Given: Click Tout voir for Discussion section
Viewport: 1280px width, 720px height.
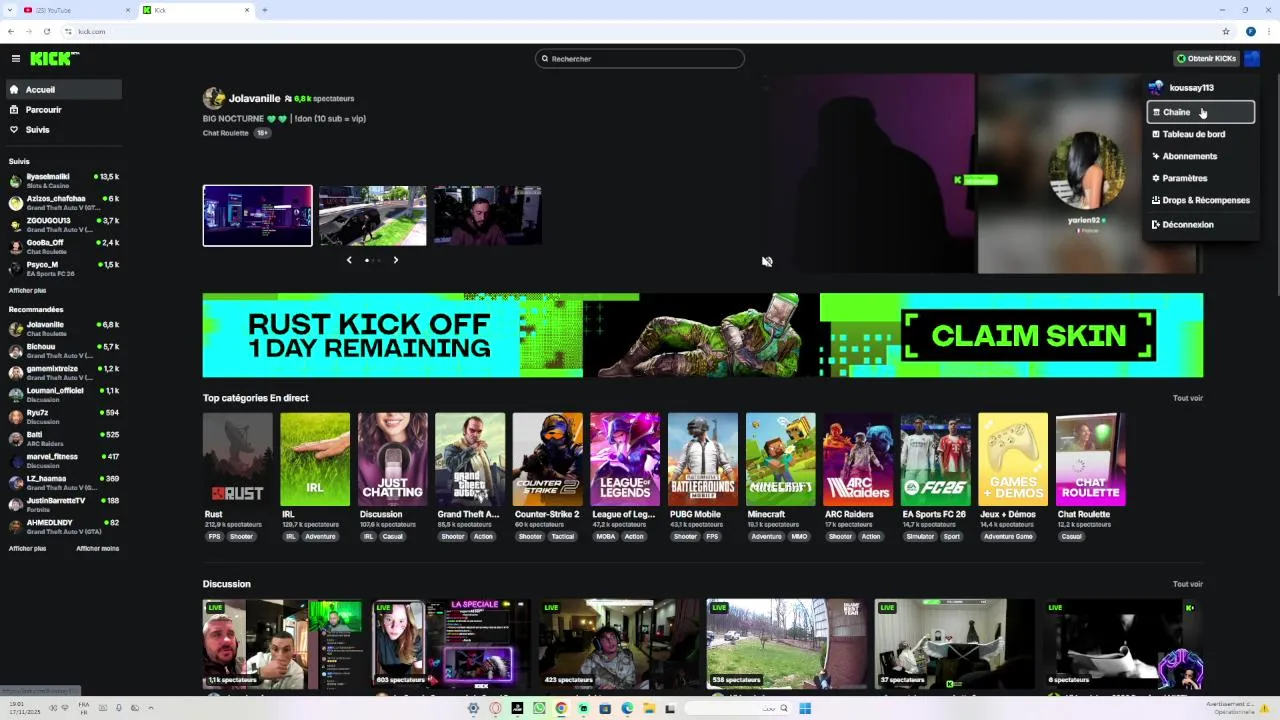Looking at the screenshot, I should click(1187, 584).
